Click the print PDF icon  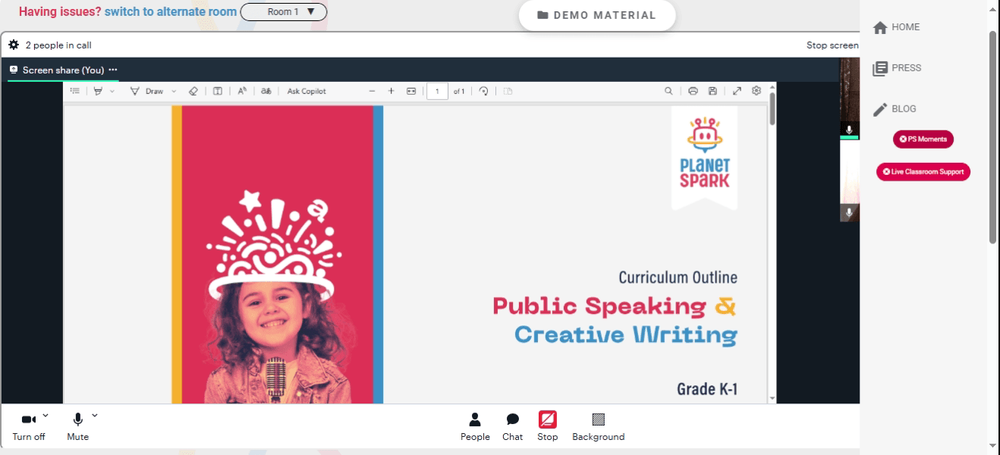click(693, 91)
